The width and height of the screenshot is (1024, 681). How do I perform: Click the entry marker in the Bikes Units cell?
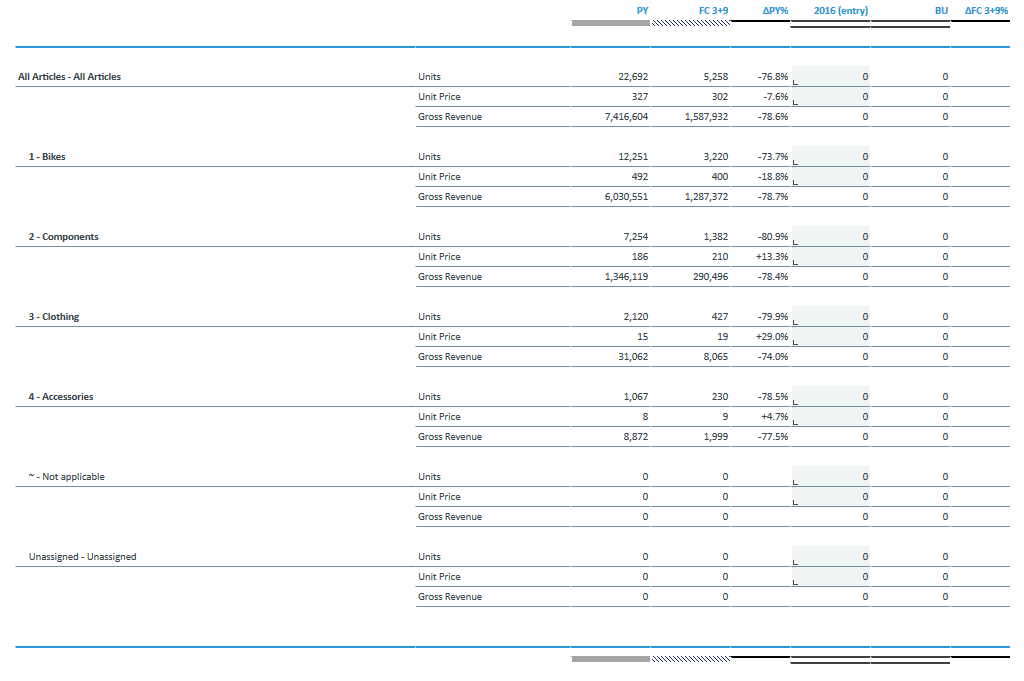click(795, 160)
